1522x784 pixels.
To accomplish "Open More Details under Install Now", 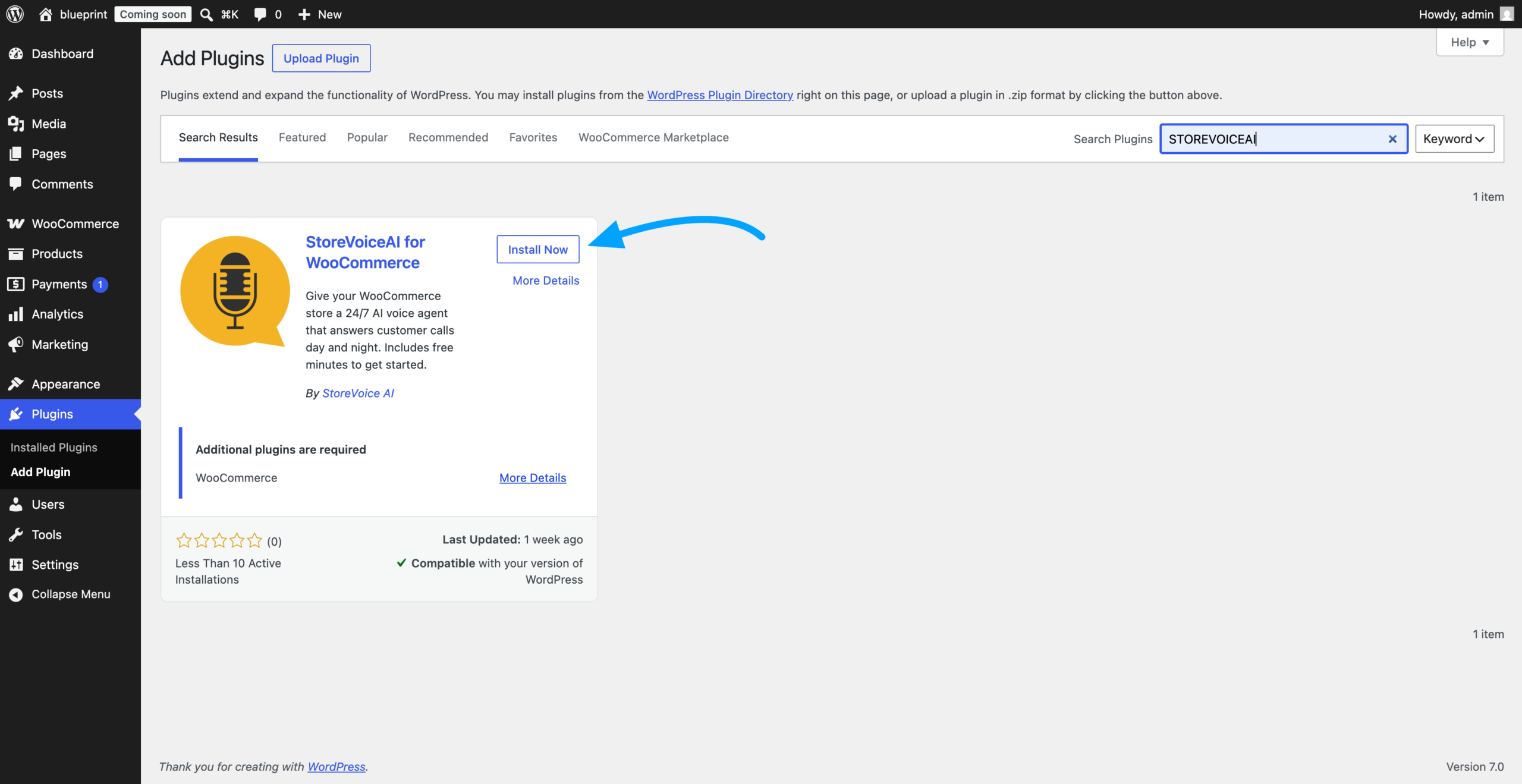I will 546,281.
